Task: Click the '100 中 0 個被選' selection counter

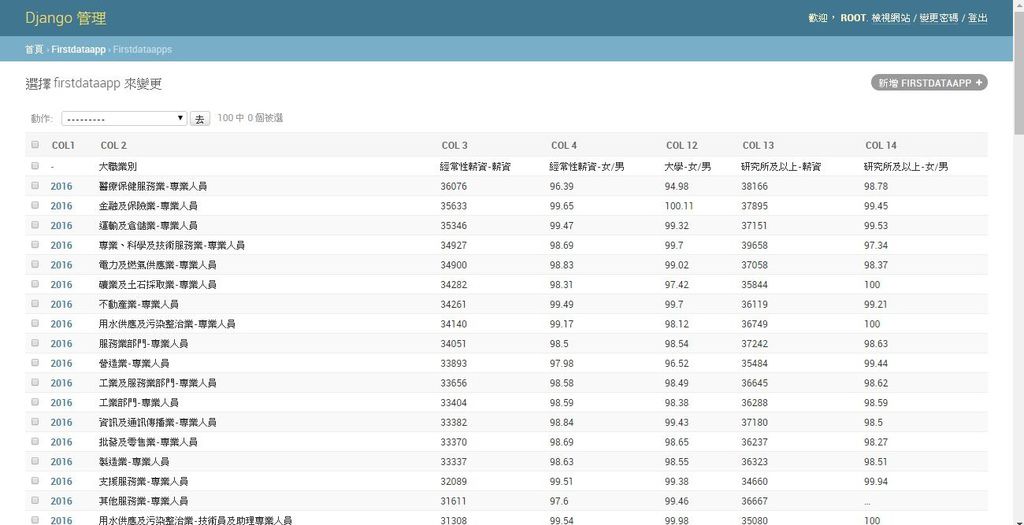Action: (250, 118)
